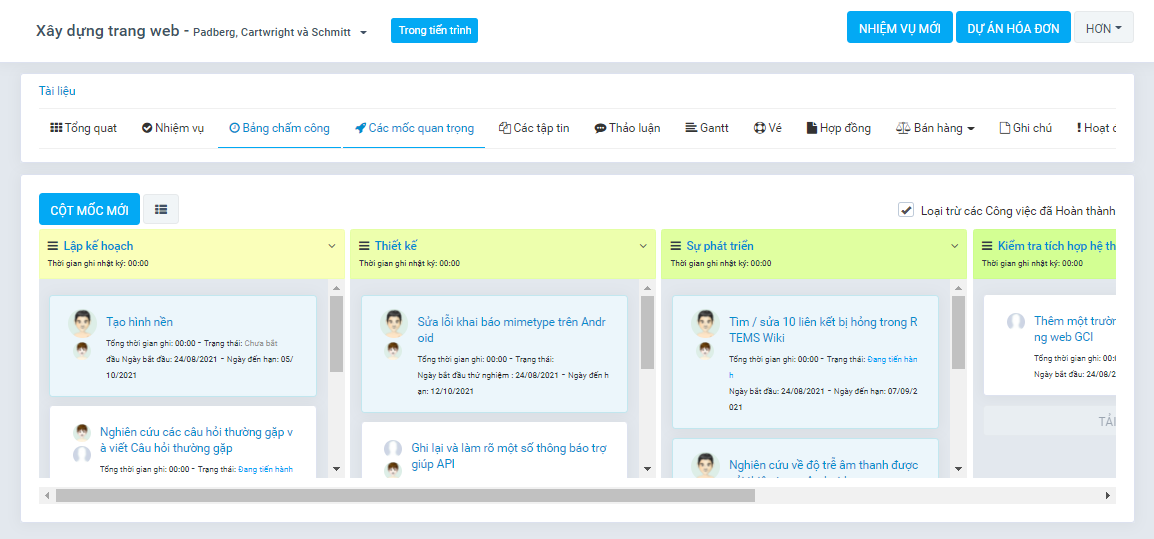The width and height of the screenshot is (1154, 539).
Task: Click the NHIỆM VỤ MỚI button
Action: [x=899, y=28]
